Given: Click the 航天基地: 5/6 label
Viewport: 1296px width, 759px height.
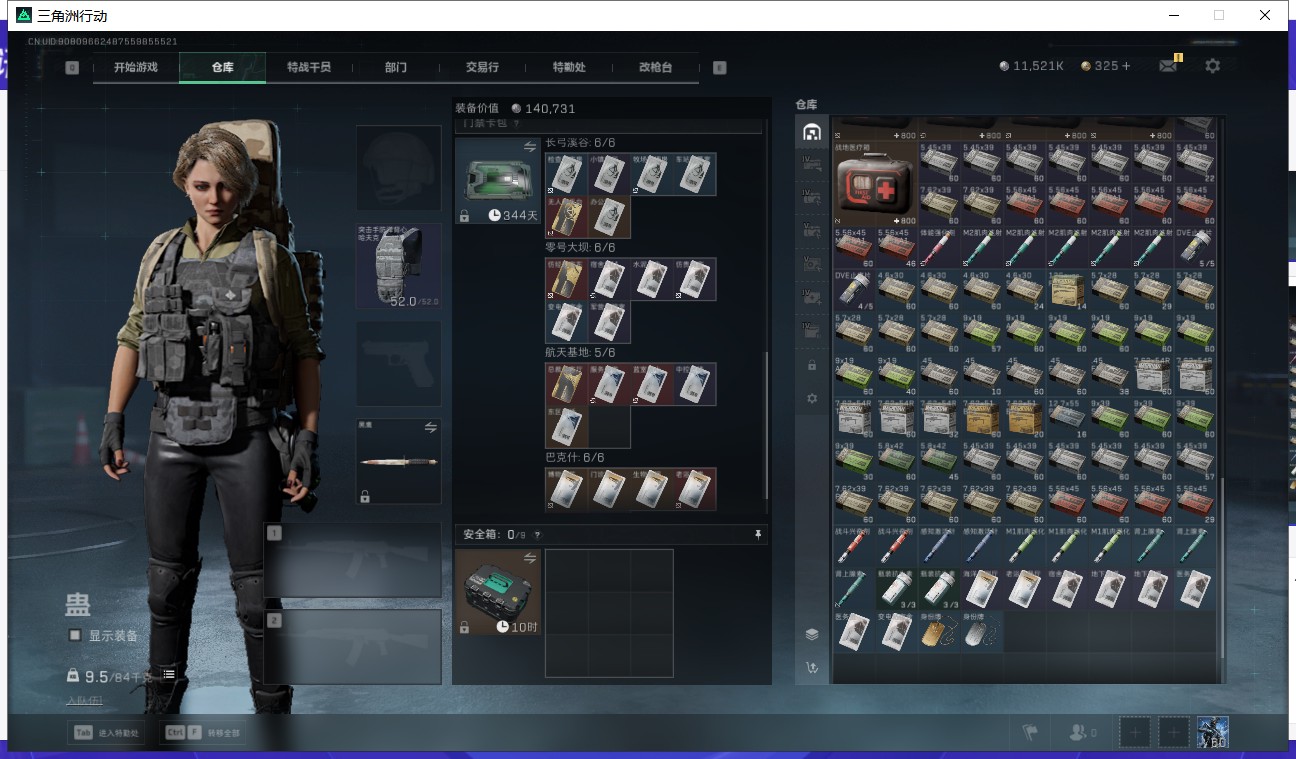Looking at the screenshot, I should 580,352.
